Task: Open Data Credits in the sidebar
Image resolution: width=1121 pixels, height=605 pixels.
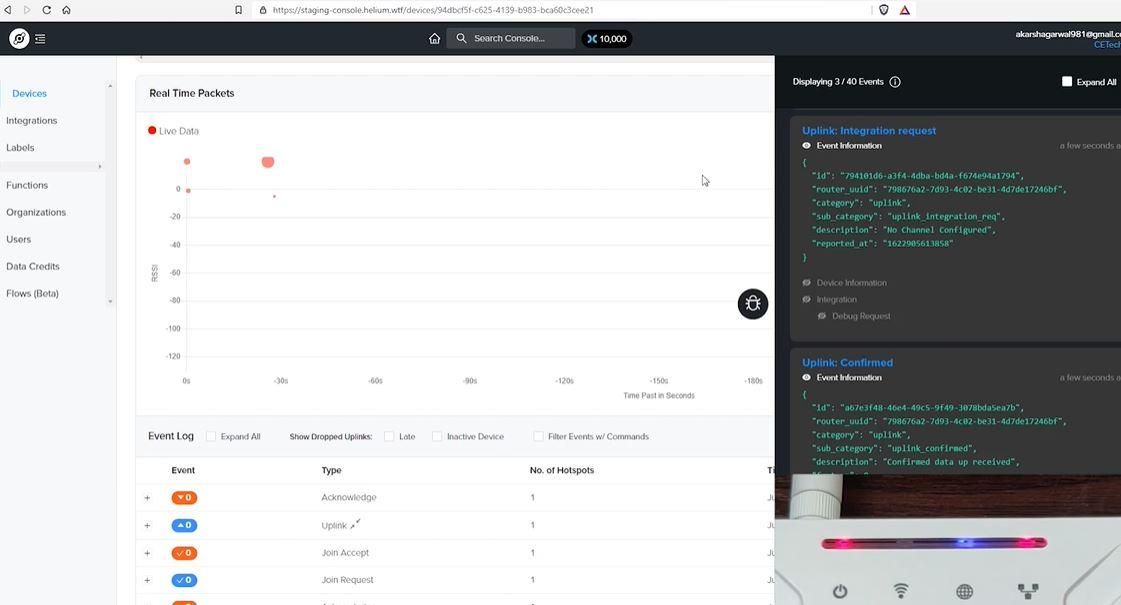Action: 33,266
